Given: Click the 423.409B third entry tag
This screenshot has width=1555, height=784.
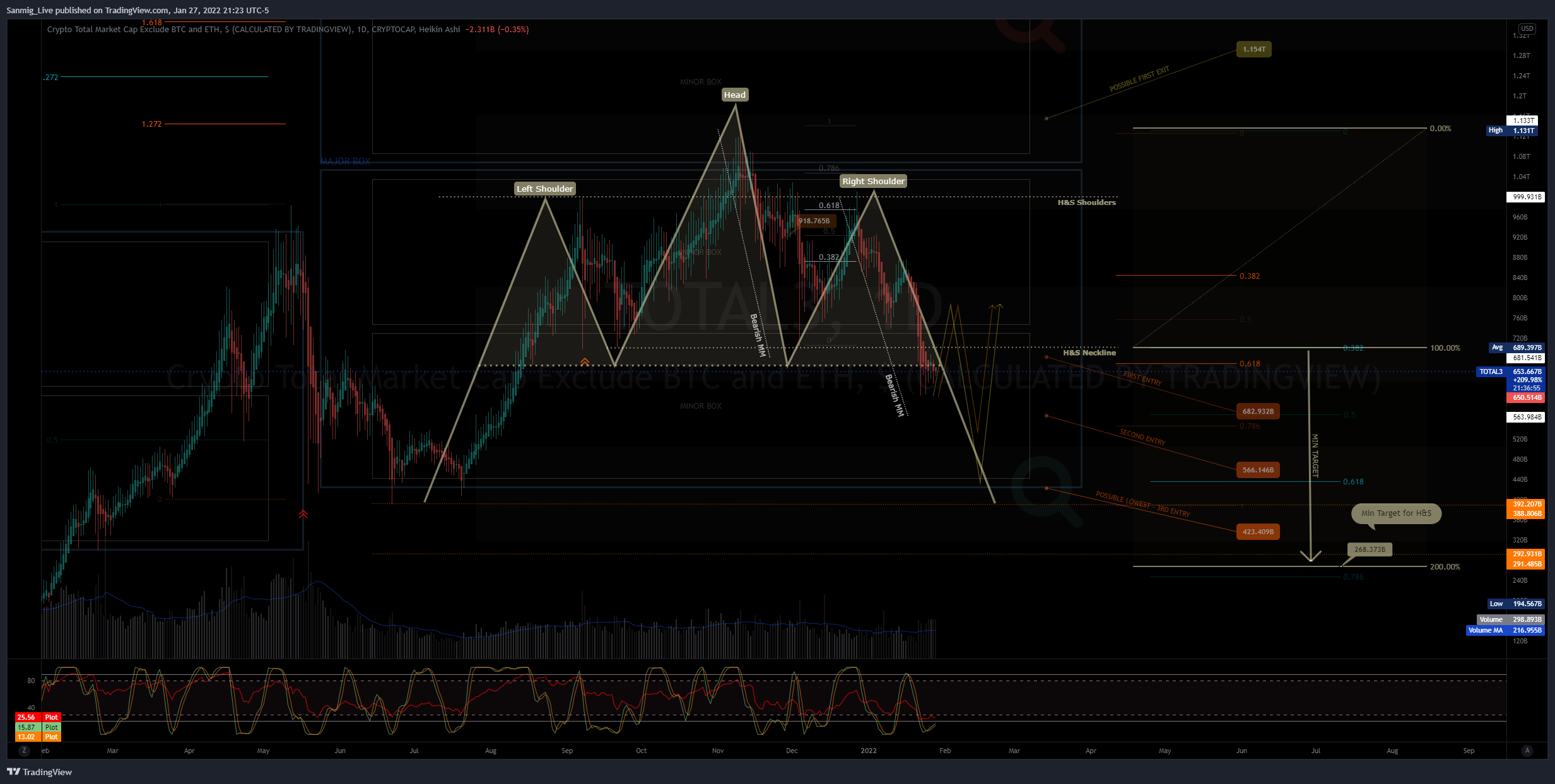Looking at the screenshot, I should click(1258, 532).
